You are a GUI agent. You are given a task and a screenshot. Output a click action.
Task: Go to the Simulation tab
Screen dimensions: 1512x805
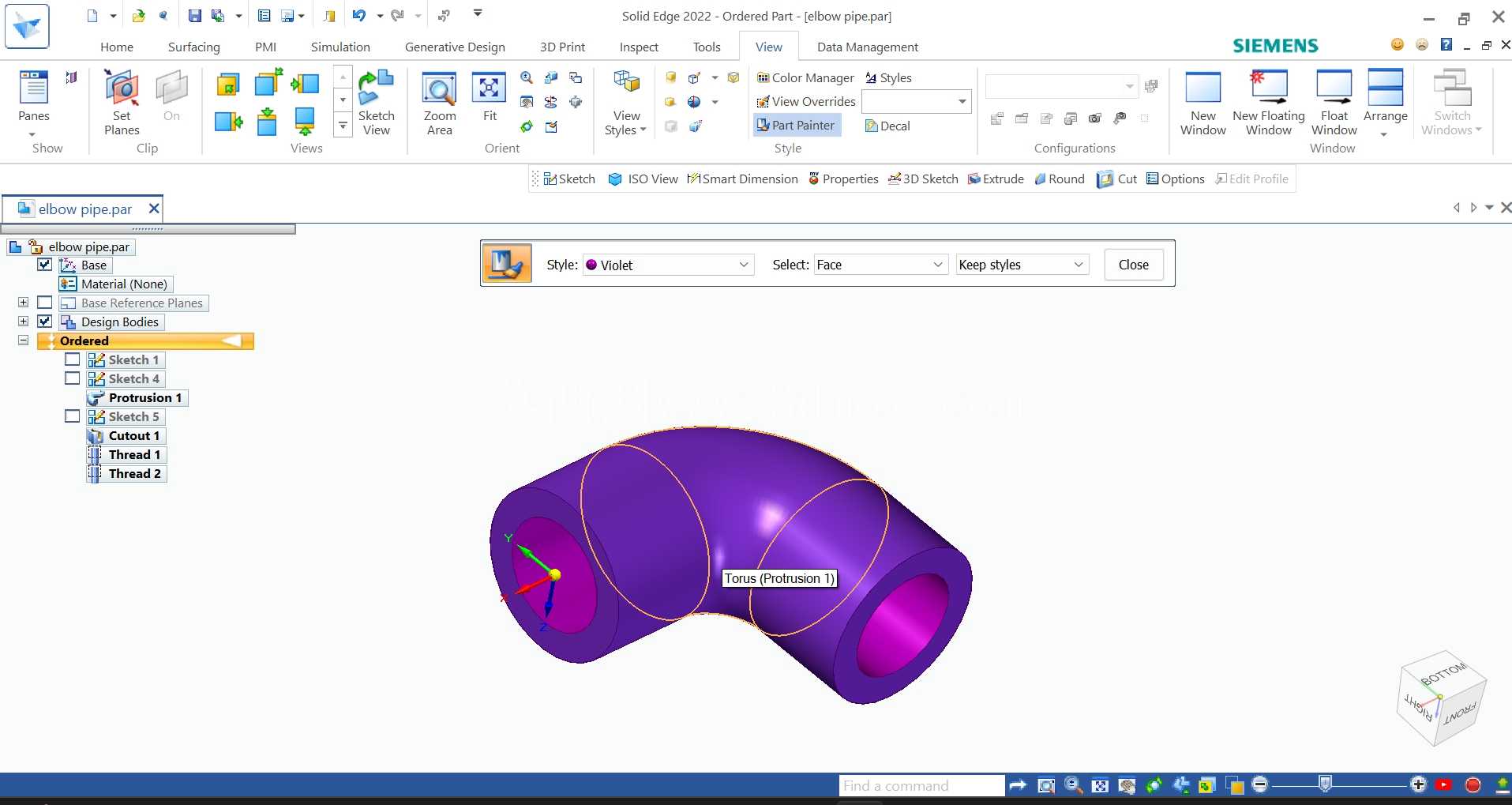click(340, 47)
